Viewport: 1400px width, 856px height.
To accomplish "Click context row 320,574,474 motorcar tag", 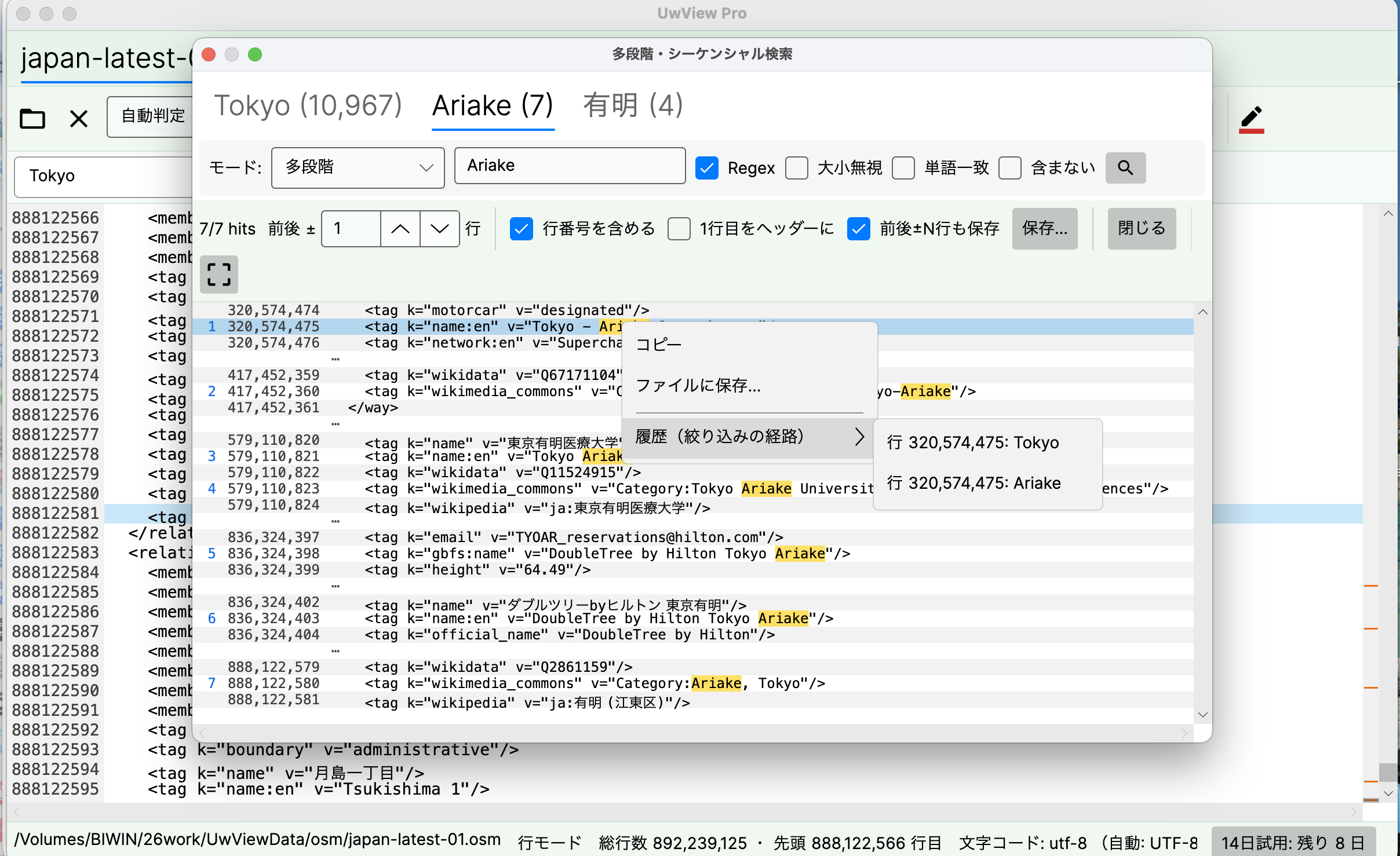I will (x=693, y=310).
